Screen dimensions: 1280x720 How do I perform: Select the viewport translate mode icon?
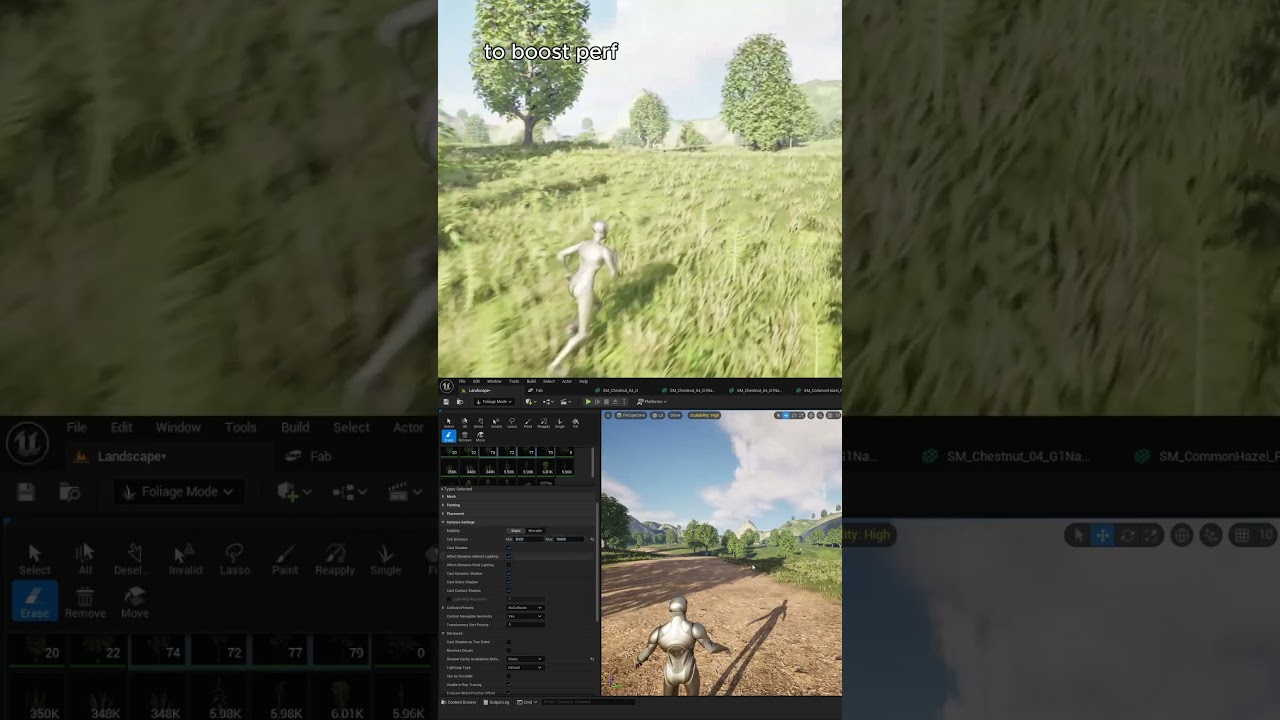click(x=786, y=415)
